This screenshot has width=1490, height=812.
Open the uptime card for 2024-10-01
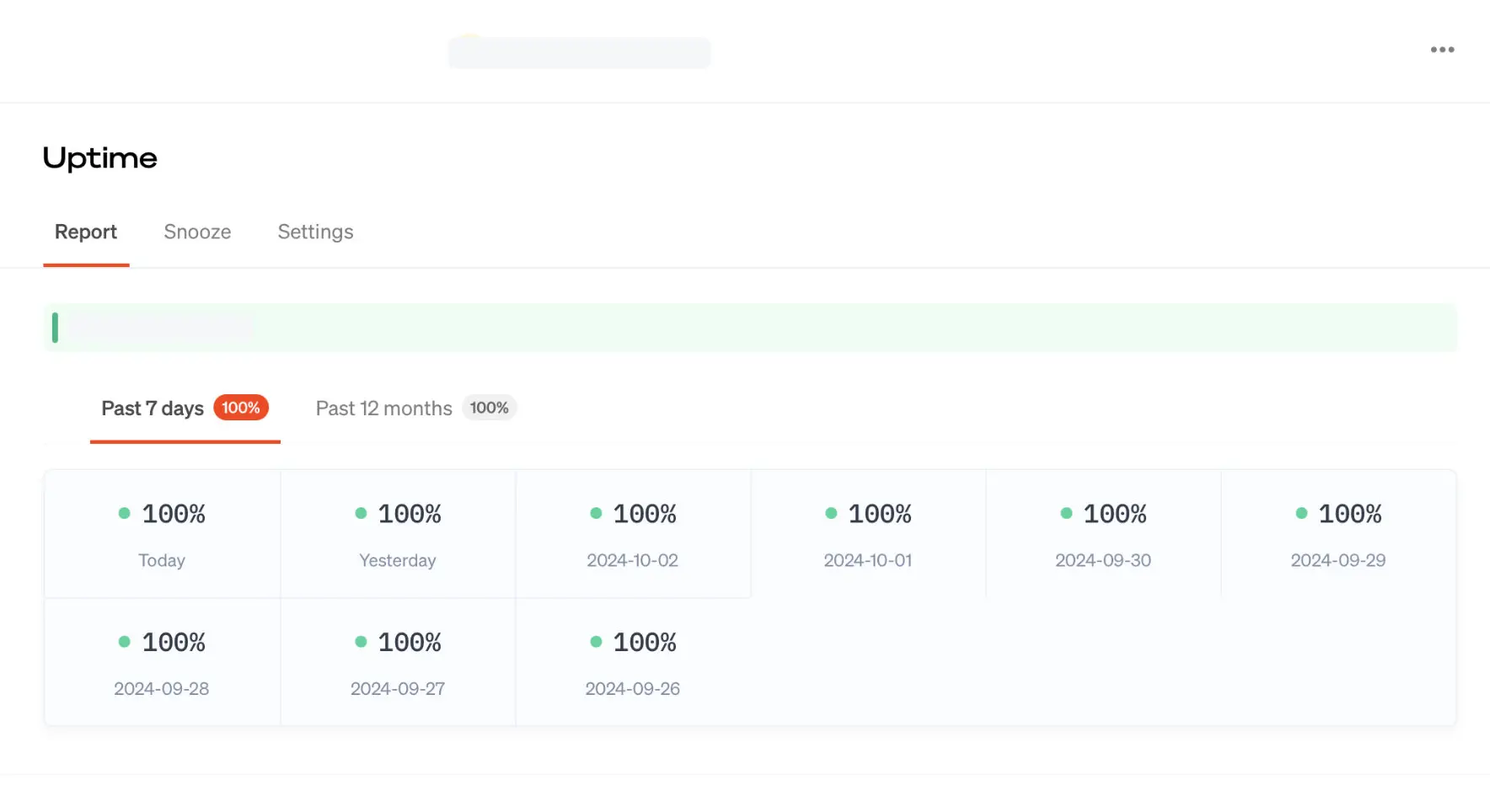[x=868, y=533]
